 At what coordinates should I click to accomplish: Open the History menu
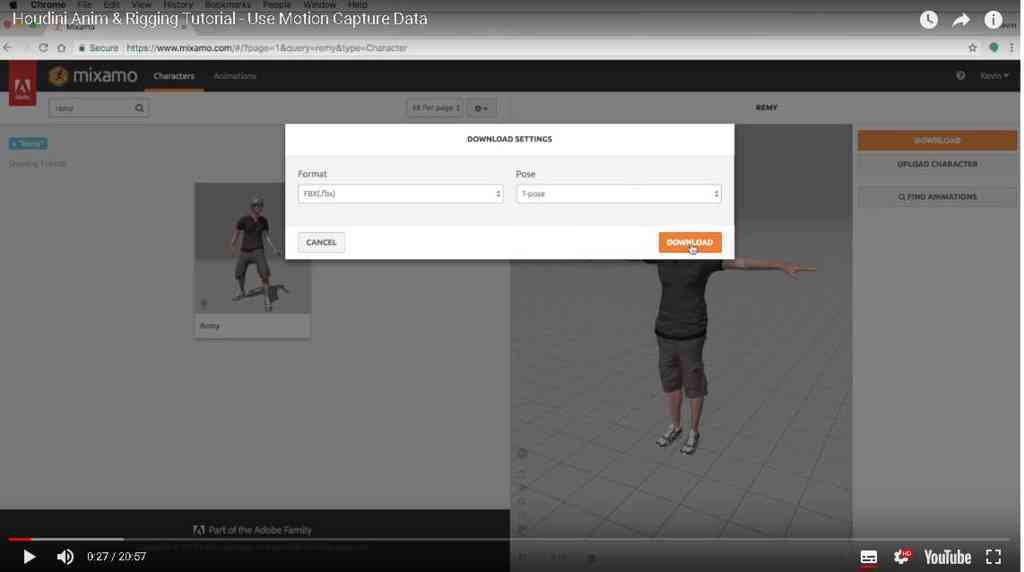178,5
